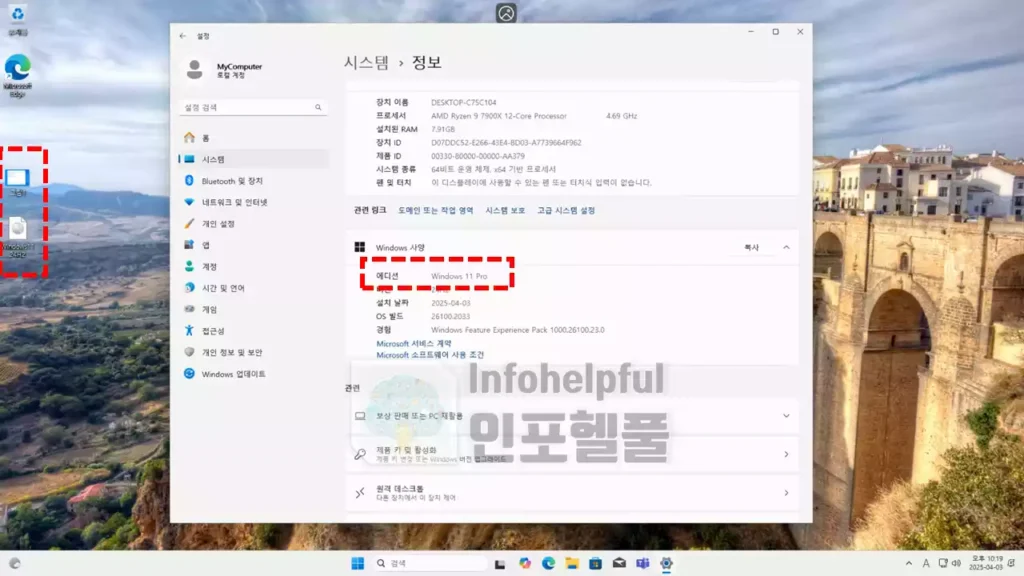This screenshot has height=576, width=1024.
Task: Select the device name DESKTOP-C7SC104 text
Action: 464,103
